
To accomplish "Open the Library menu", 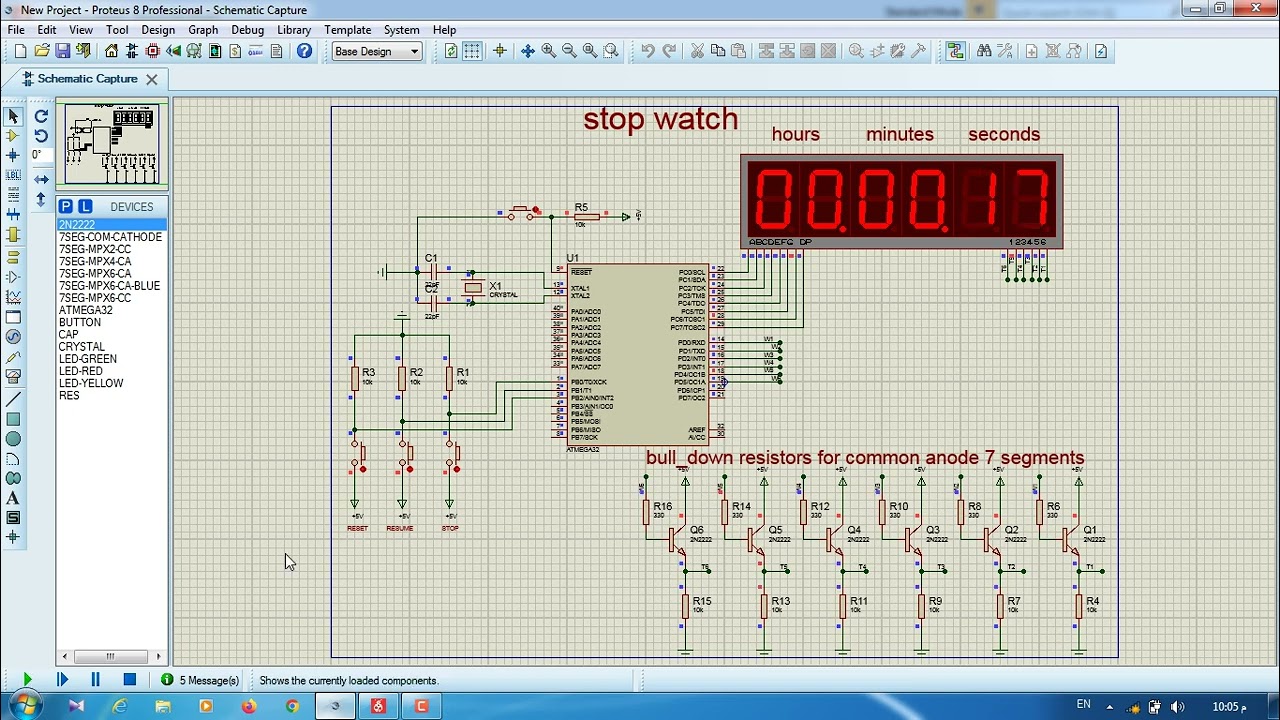I will click(294, 30).
